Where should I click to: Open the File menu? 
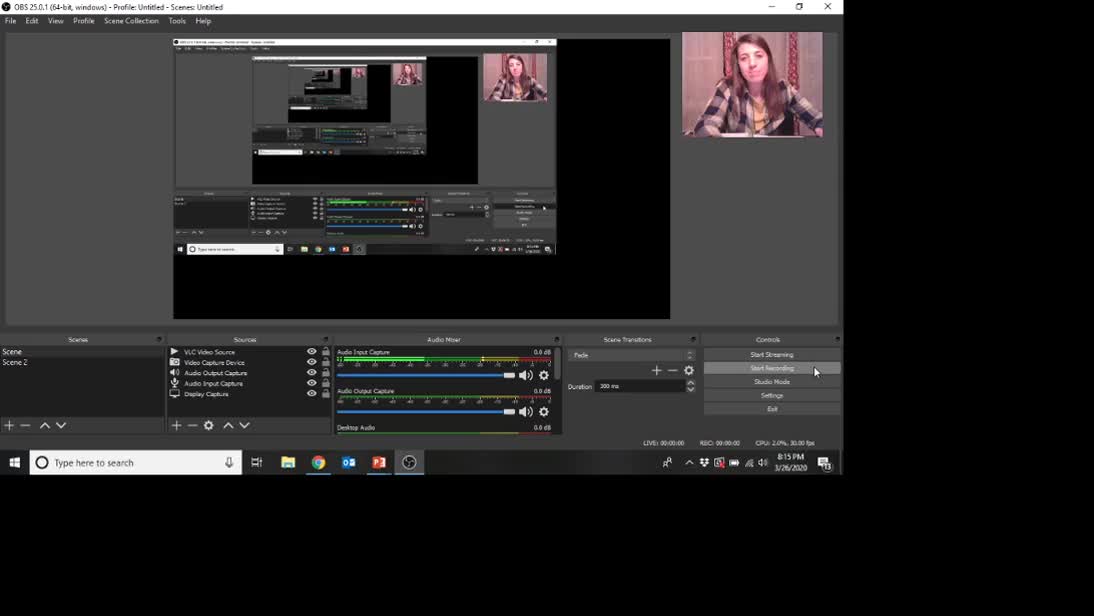(x=10, y=21)
